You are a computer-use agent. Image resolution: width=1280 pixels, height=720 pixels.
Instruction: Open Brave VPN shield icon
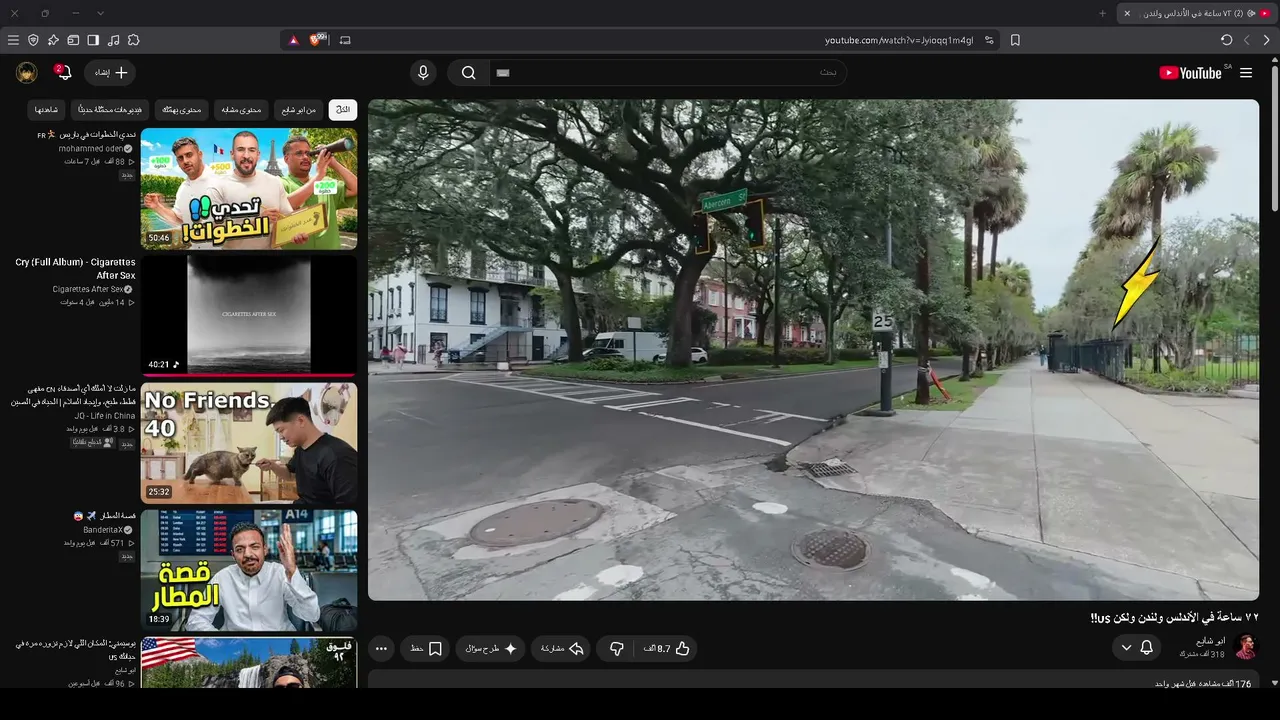33,40
